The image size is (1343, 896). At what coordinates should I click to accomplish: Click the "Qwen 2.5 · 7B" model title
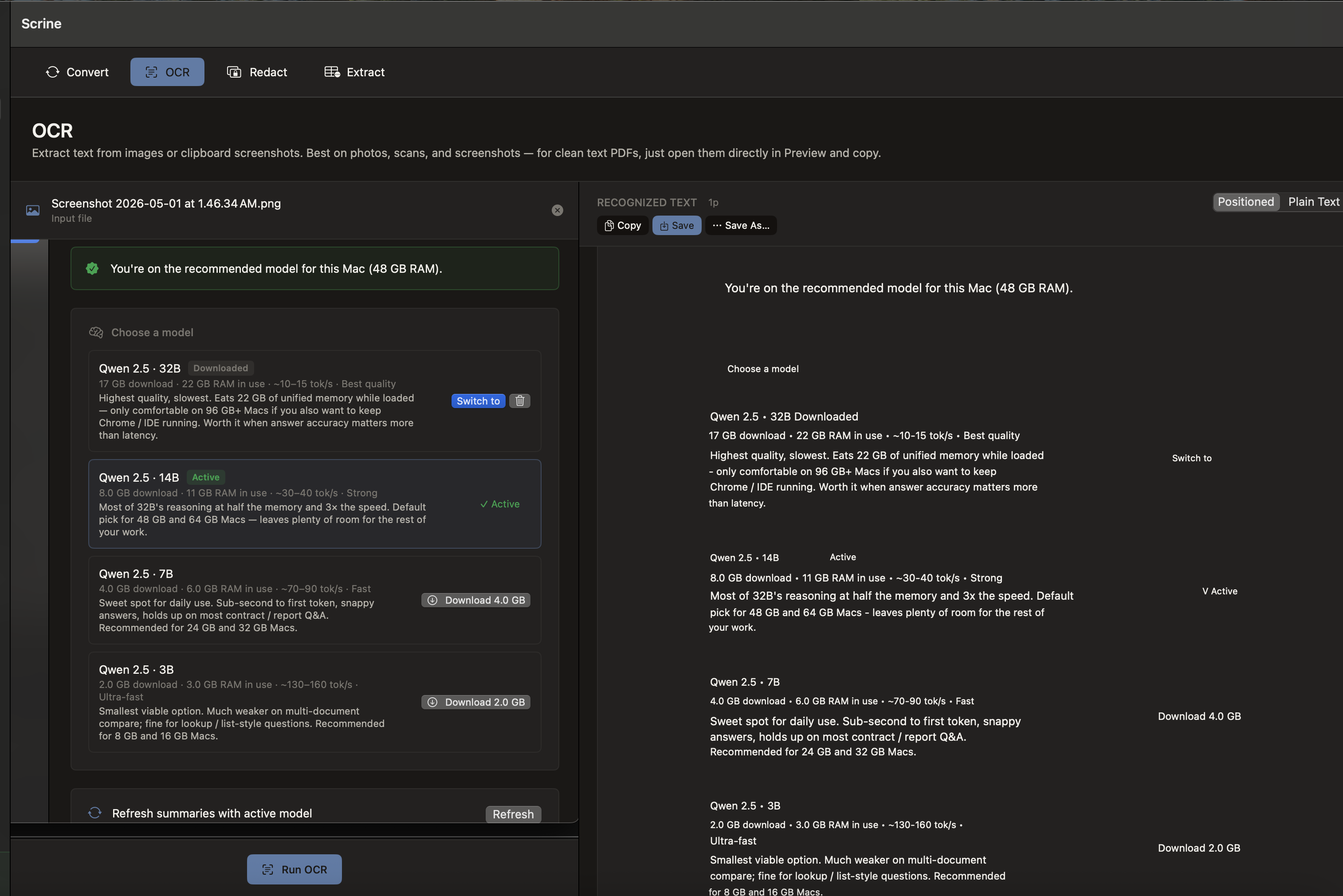tap(136, 574)
